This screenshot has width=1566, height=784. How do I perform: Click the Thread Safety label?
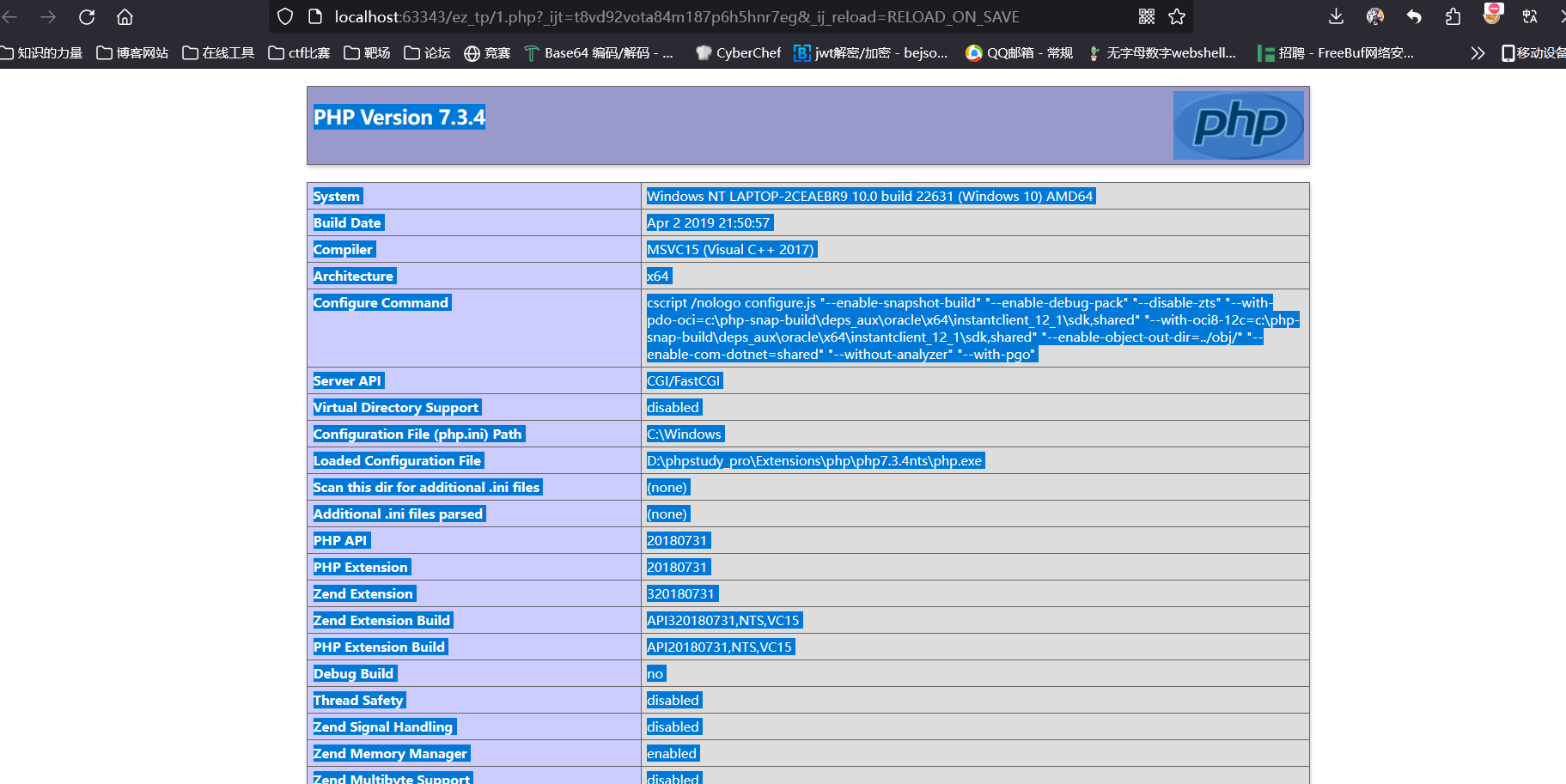(358, 701)
